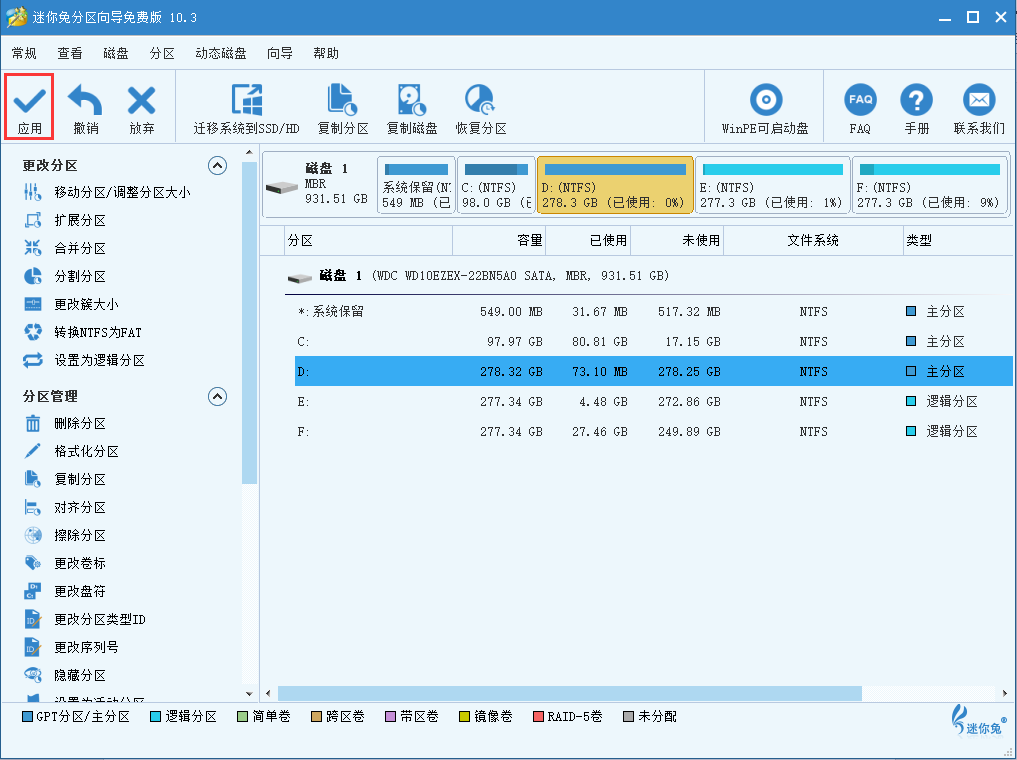
Task: Choose 合并分区 in the sidebar
Action: pyautogui.click(x=64, y=248)
